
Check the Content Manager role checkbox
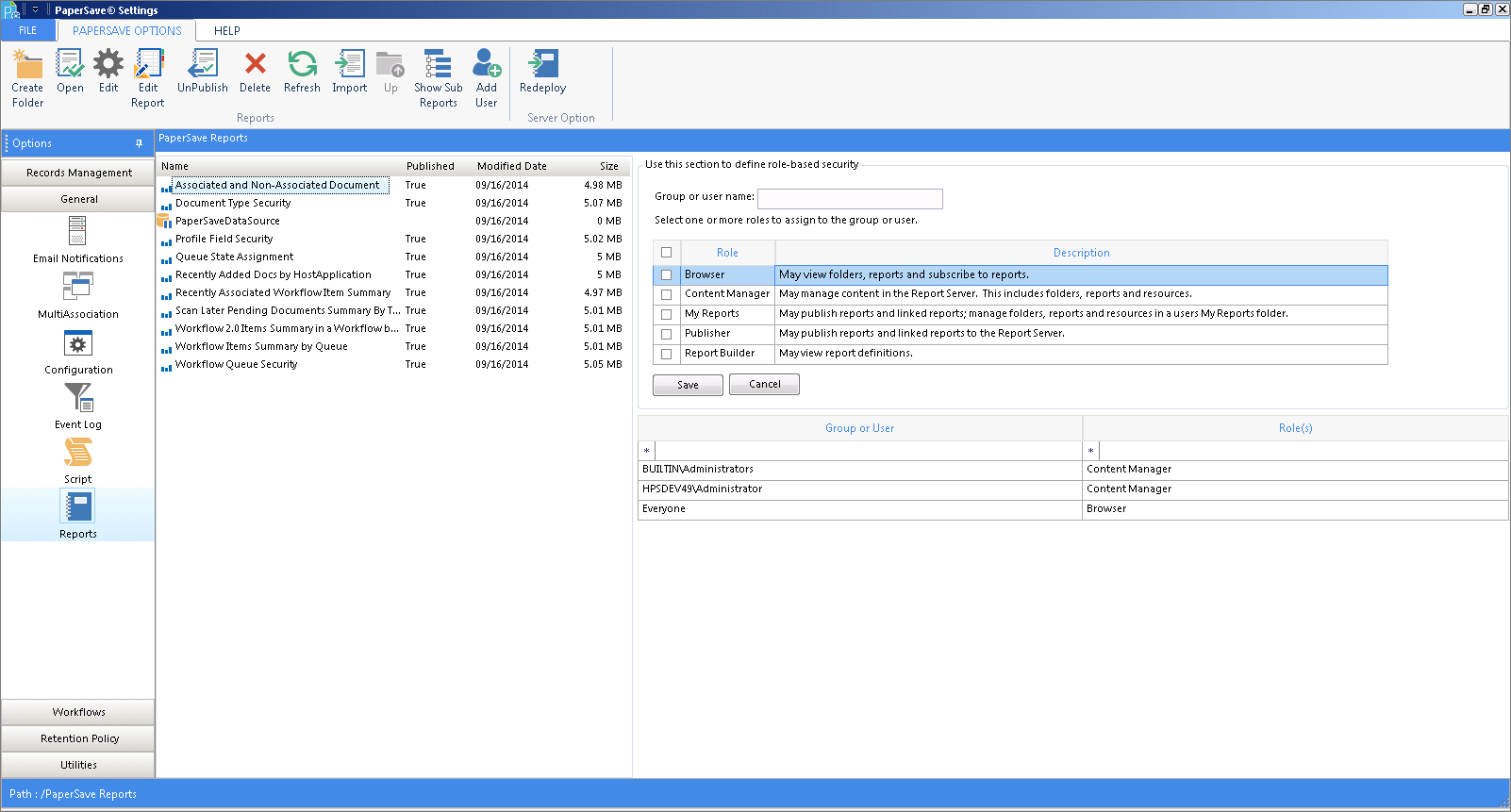[x=667, y=294]
